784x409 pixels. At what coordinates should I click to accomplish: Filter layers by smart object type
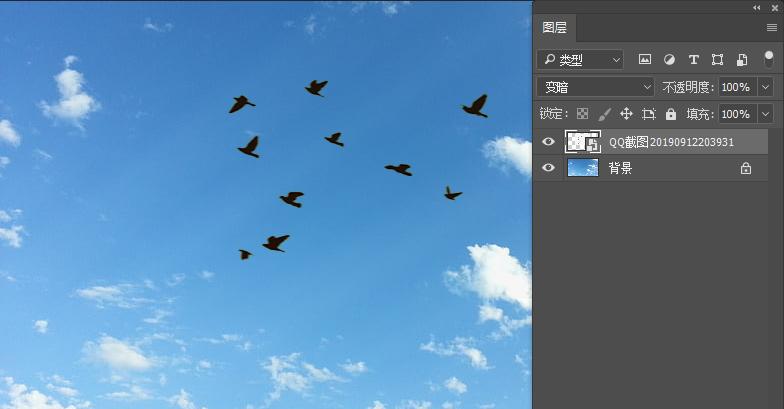coord(741,60)
